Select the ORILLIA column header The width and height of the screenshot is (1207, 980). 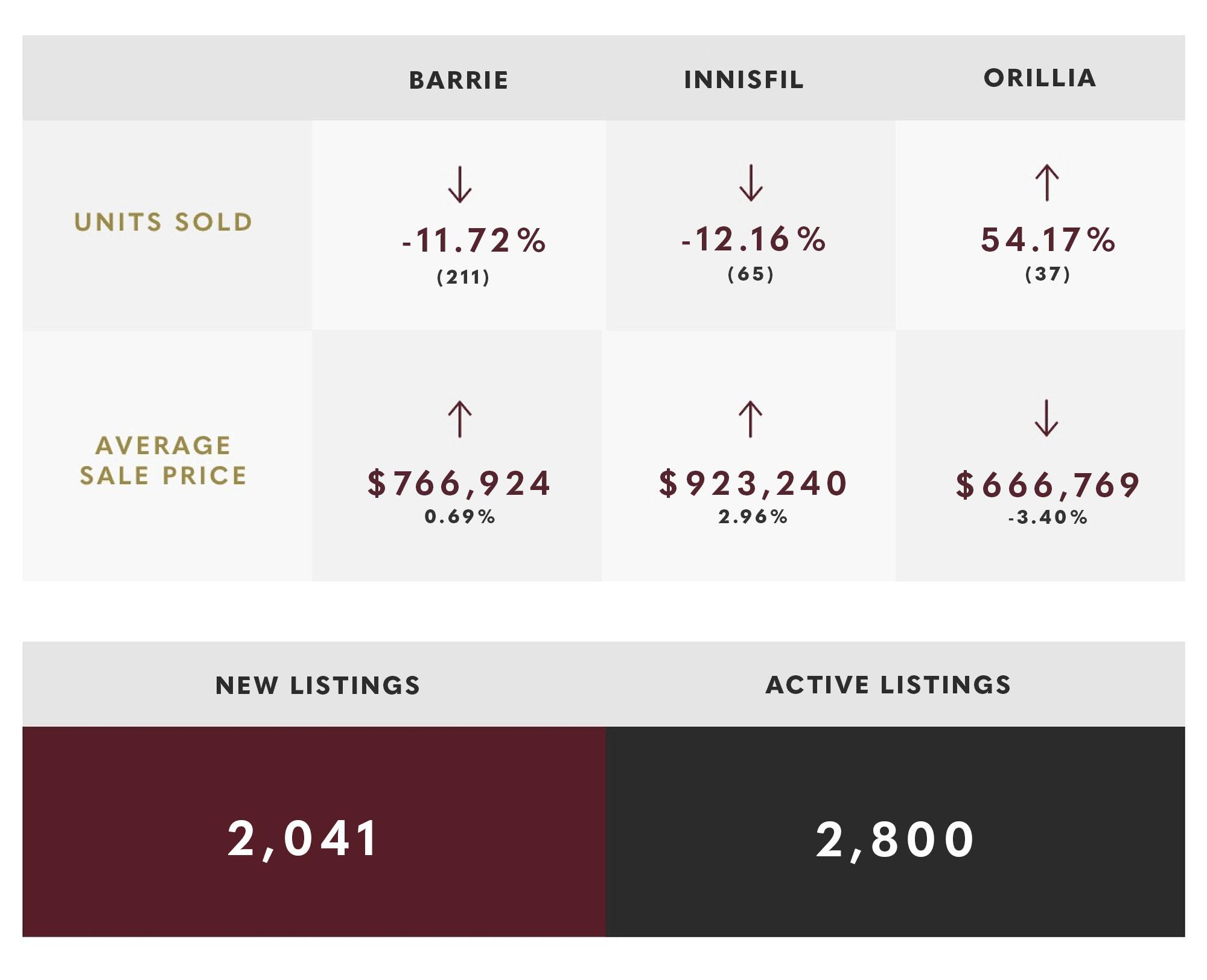click(1040, 78)
